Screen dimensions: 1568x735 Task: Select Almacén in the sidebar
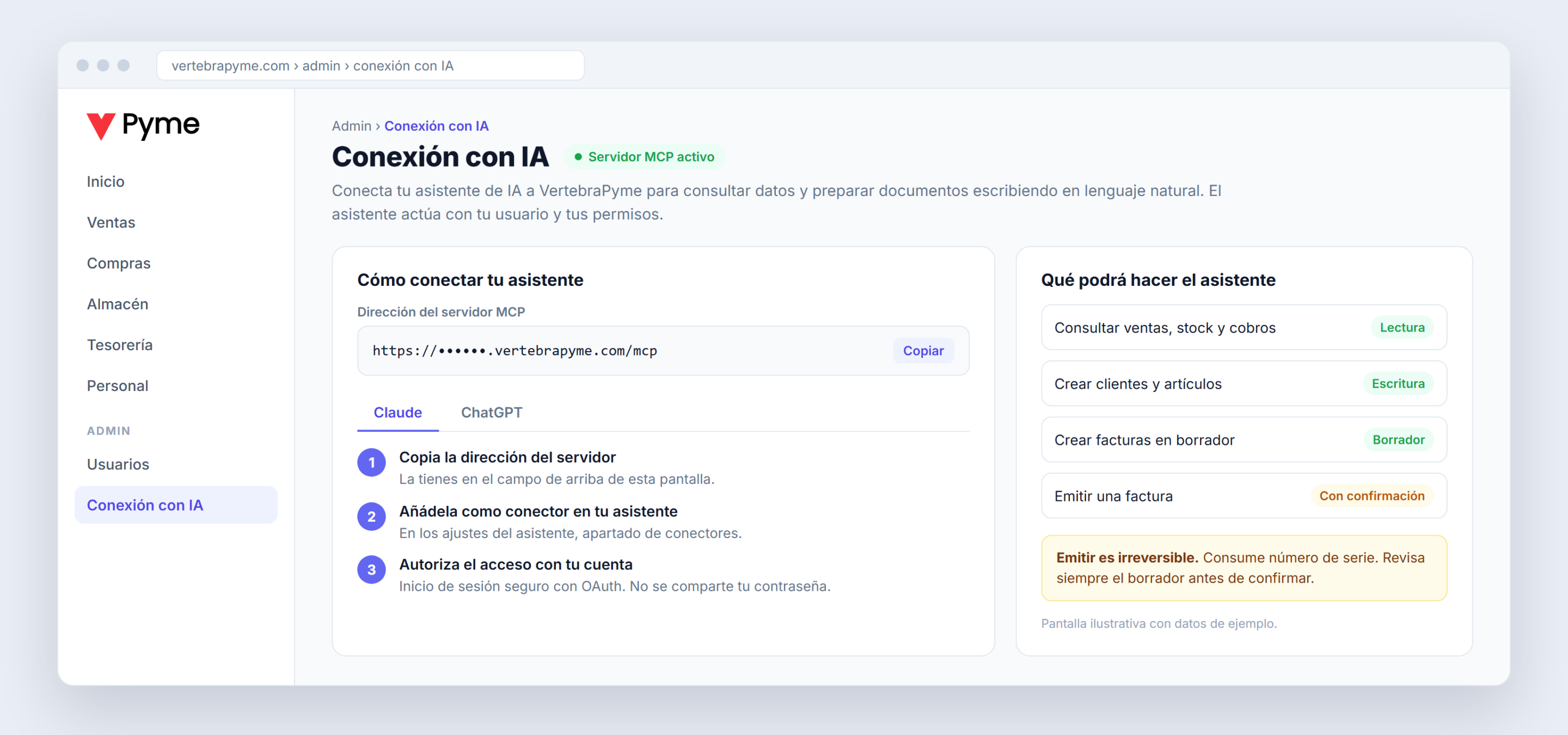tap(118, 304)
